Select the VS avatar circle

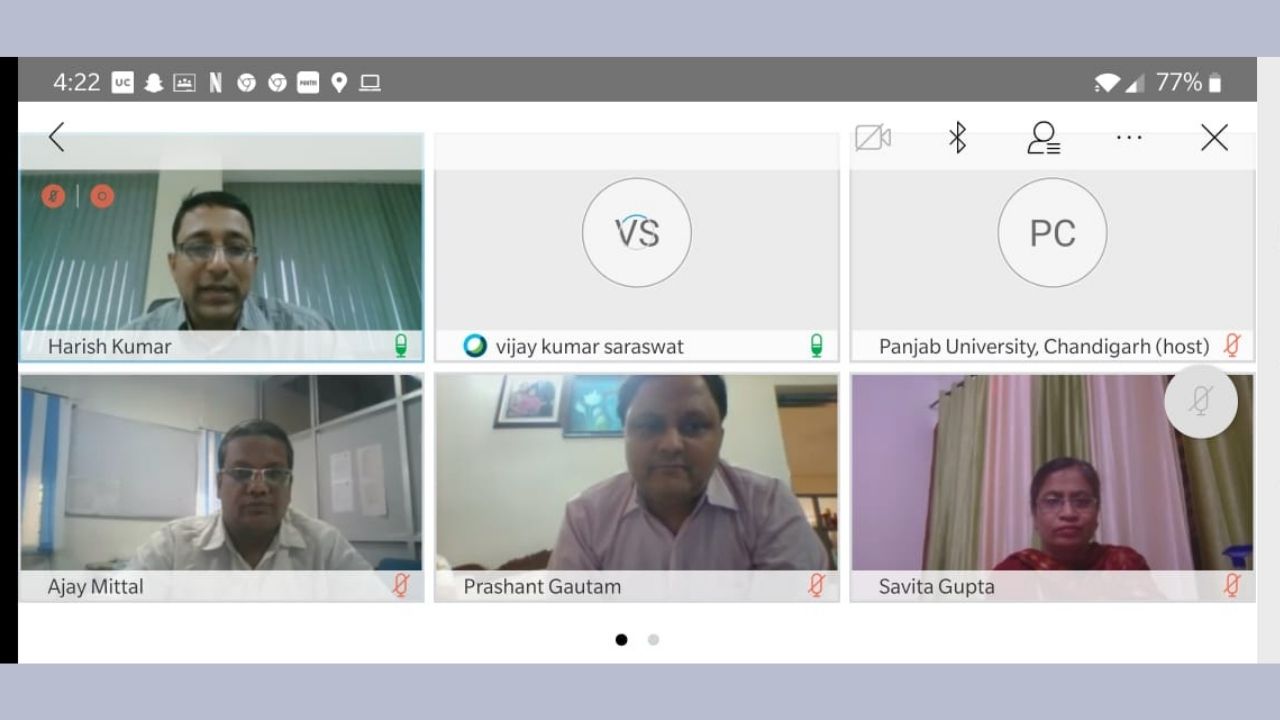click(x=637, y=233)
